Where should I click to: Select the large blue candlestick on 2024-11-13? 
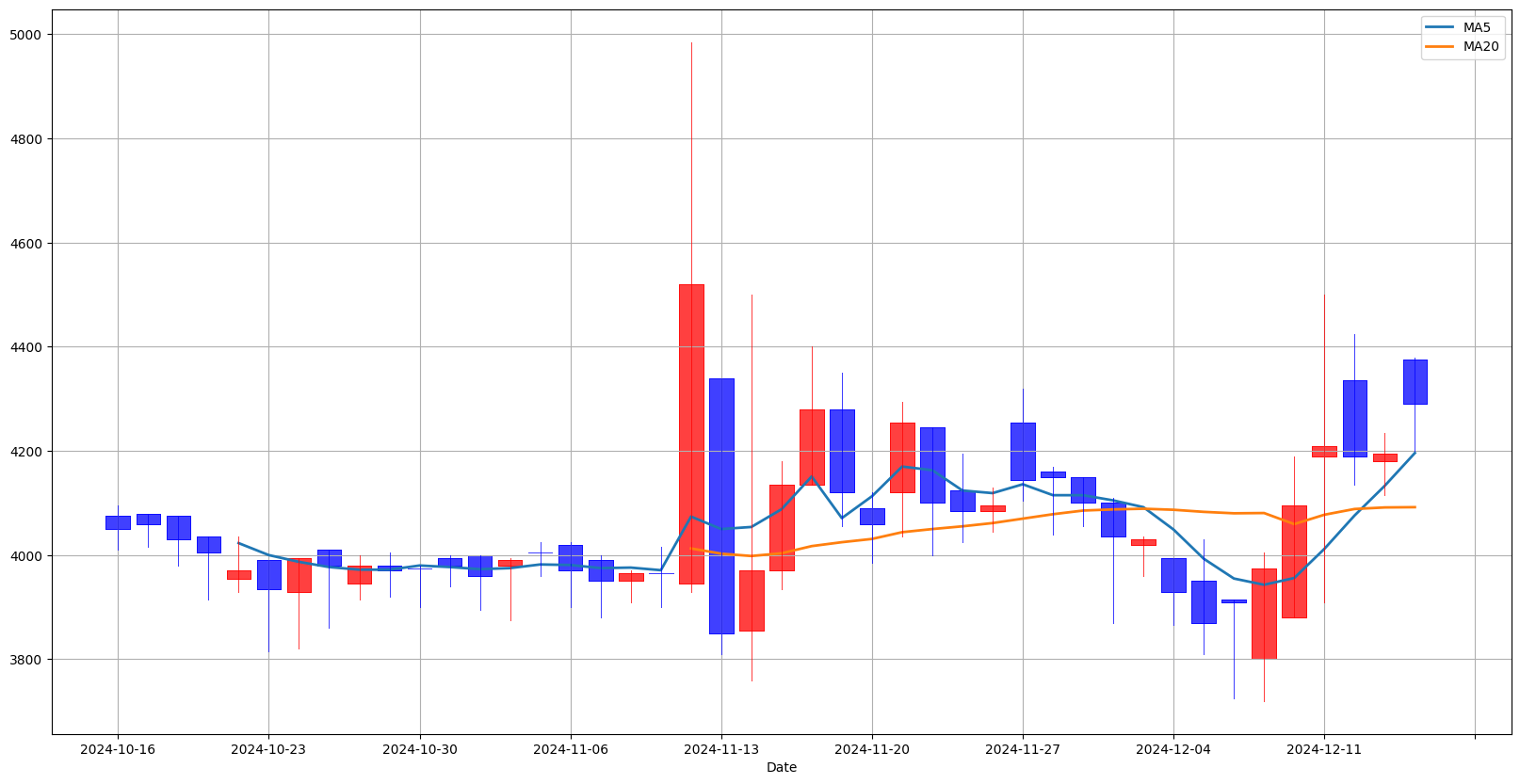tap(721, 505)
